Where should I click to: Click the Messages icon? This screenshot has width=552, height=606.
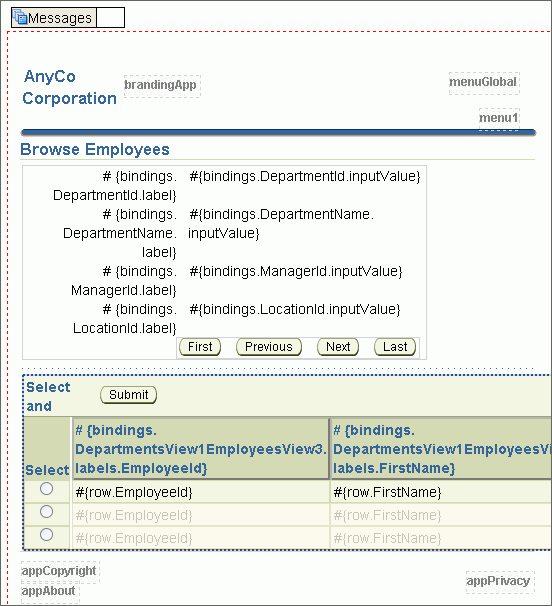(x=20, y=17)
